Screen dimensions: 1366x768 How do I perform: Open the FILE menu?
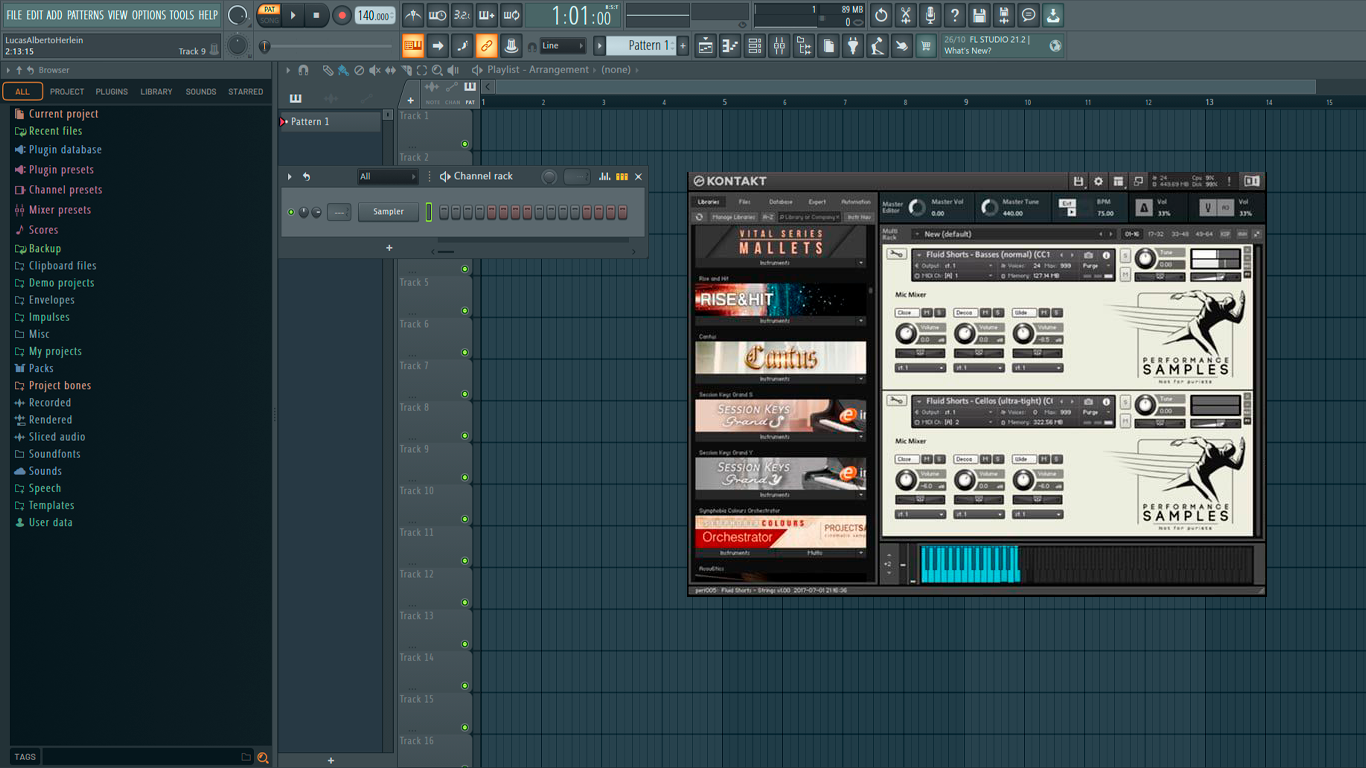pyautogui.click(x=14, y=15)
